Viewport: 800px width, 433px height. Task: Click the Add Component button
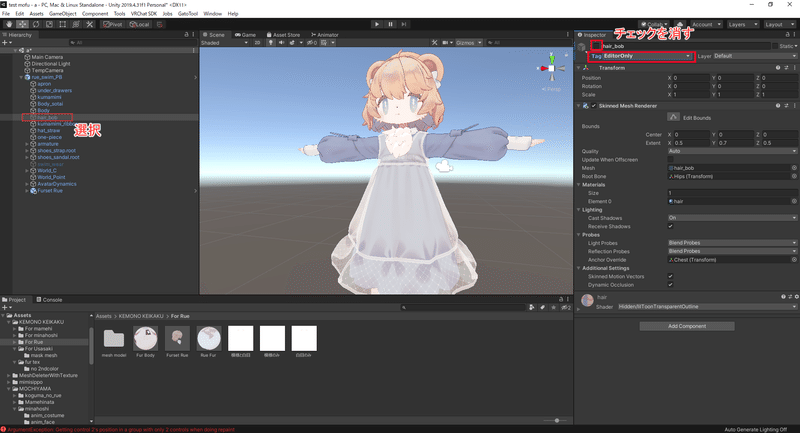[687, 326]
